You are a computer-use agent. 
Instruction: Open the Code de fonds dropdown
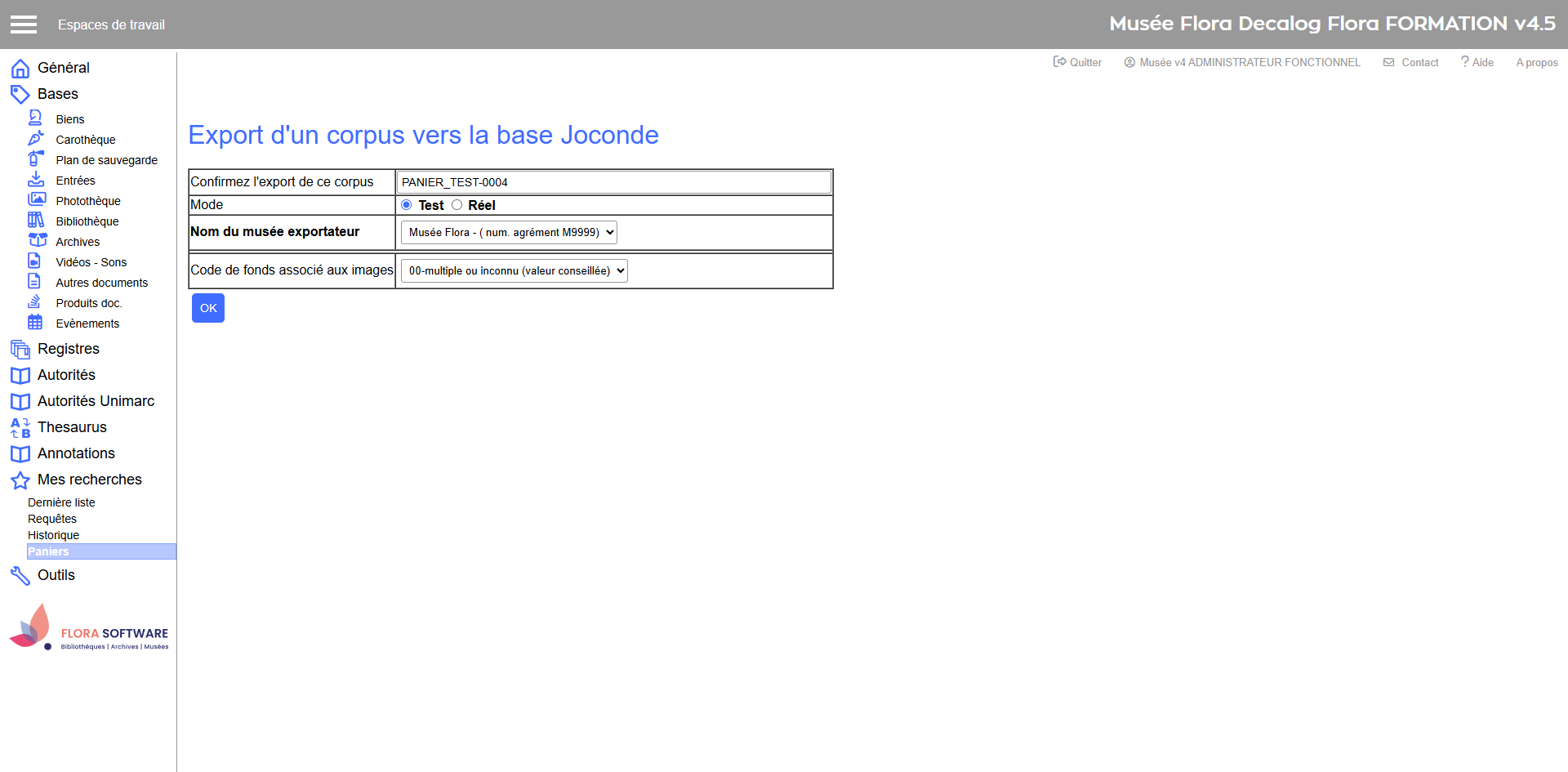tap(514, 271)
